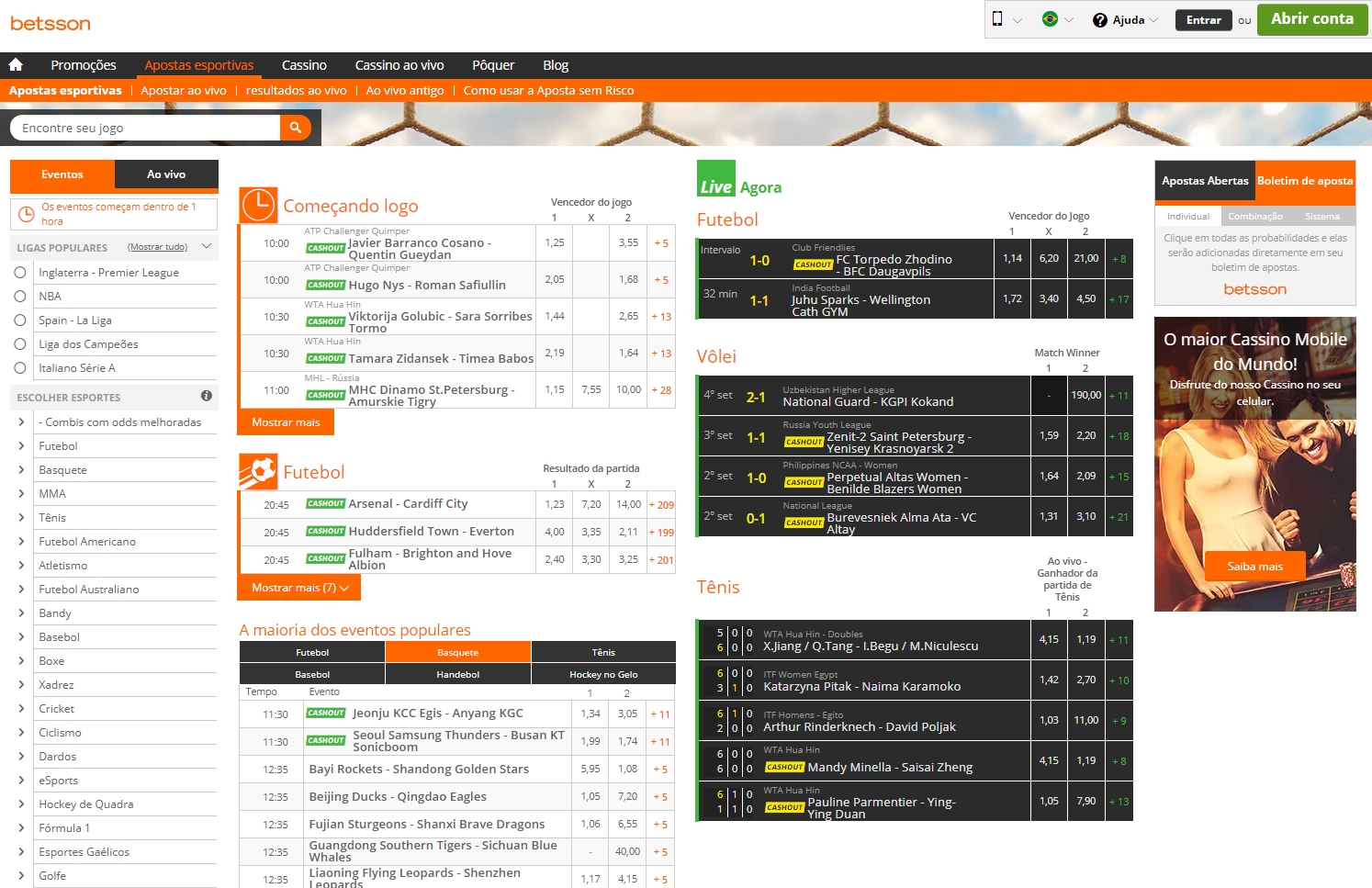Click Cashout badge for Hugo Nys match
The height and width of the screenshot is (888, 1372).
click(x=325, y=285)
